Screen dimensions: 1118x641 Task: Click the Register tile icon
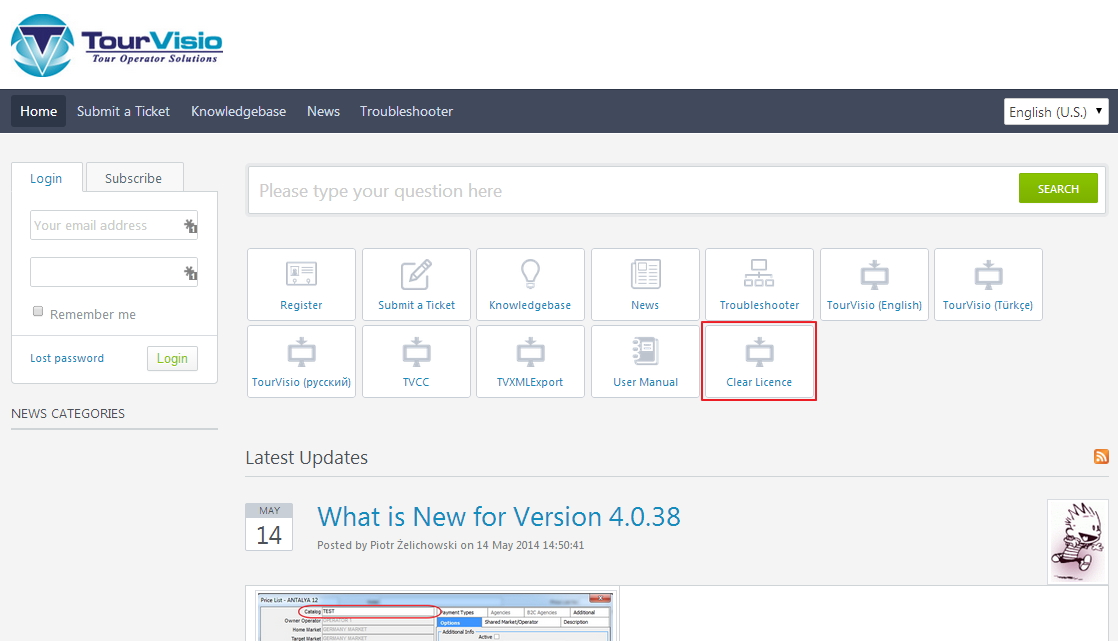click(301, 275)
